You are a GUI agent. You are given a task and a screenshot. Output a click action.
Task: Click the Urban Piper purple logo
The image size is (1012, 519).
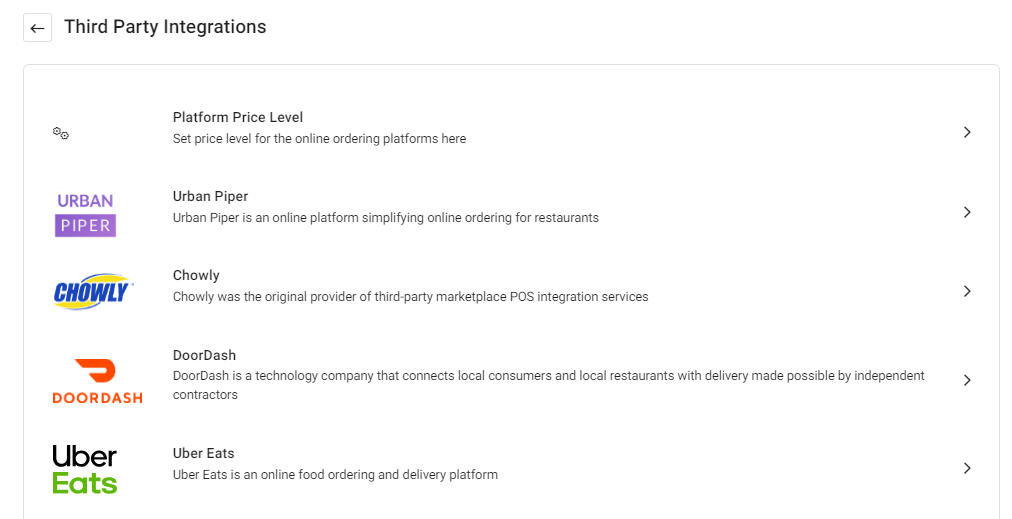pyautogui.click(x=85, y=213)
